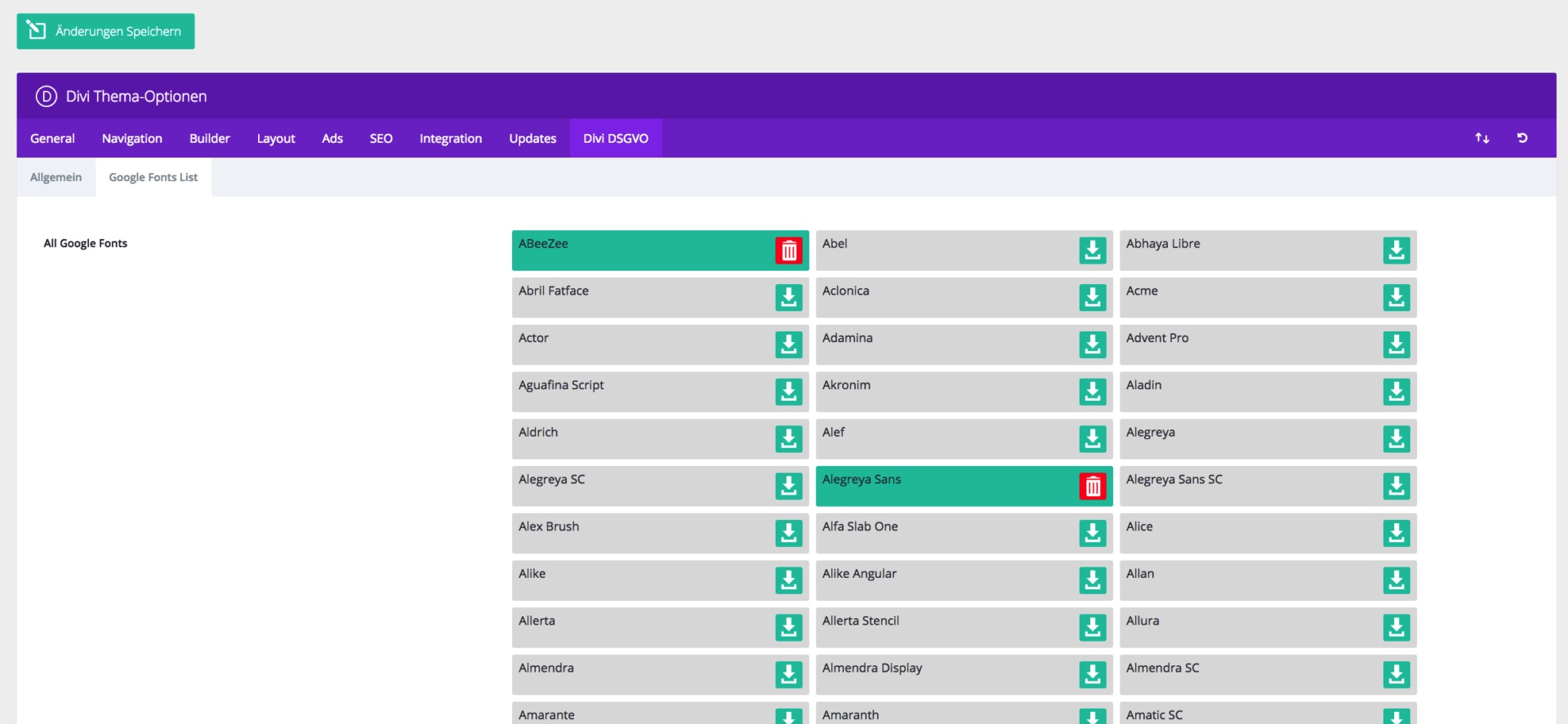Download the Alegreya Sans SC font
This screenshot has width=1568, height=724.
pyautogui.click(x=1396, y=486)
